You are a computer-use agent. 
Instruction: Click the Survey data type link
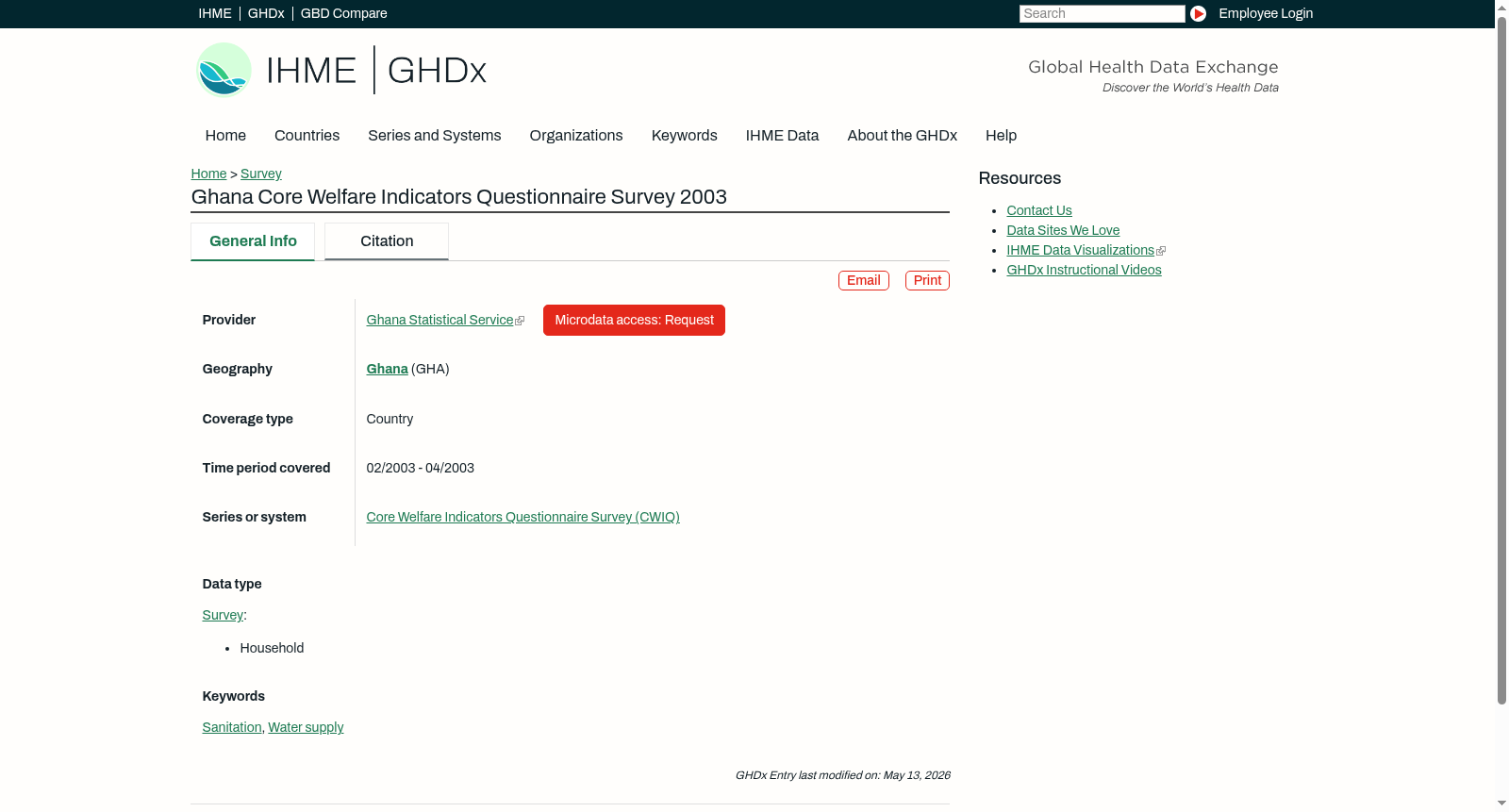pyautogui.click(x=223, y=615)
